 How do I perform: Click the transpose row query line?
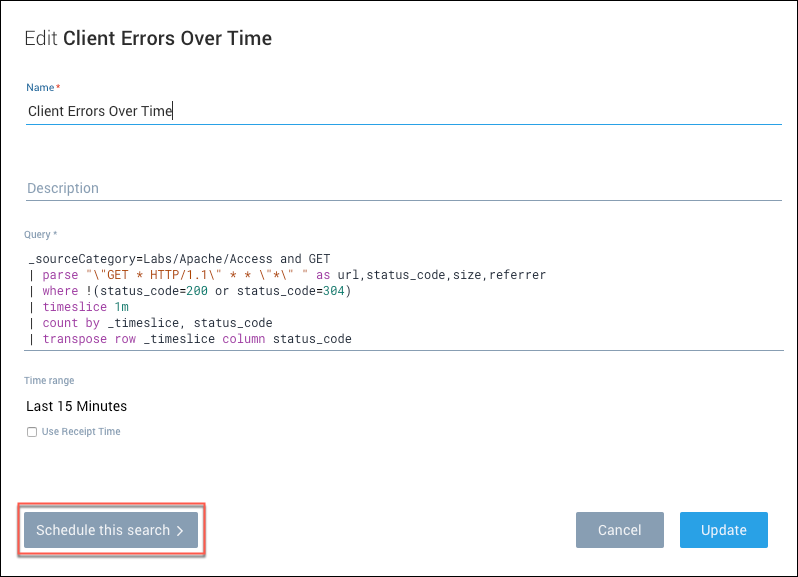click(196, 339)
